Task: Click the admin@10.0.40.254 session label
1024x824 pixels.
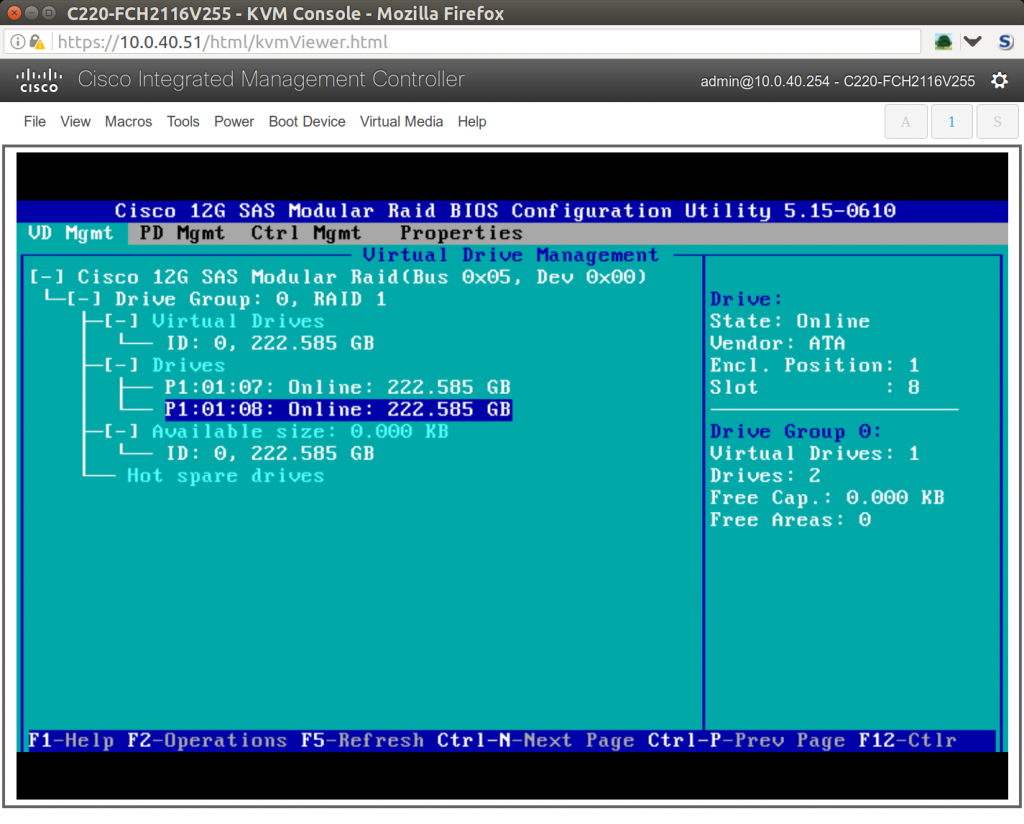Action: (837, 81)
